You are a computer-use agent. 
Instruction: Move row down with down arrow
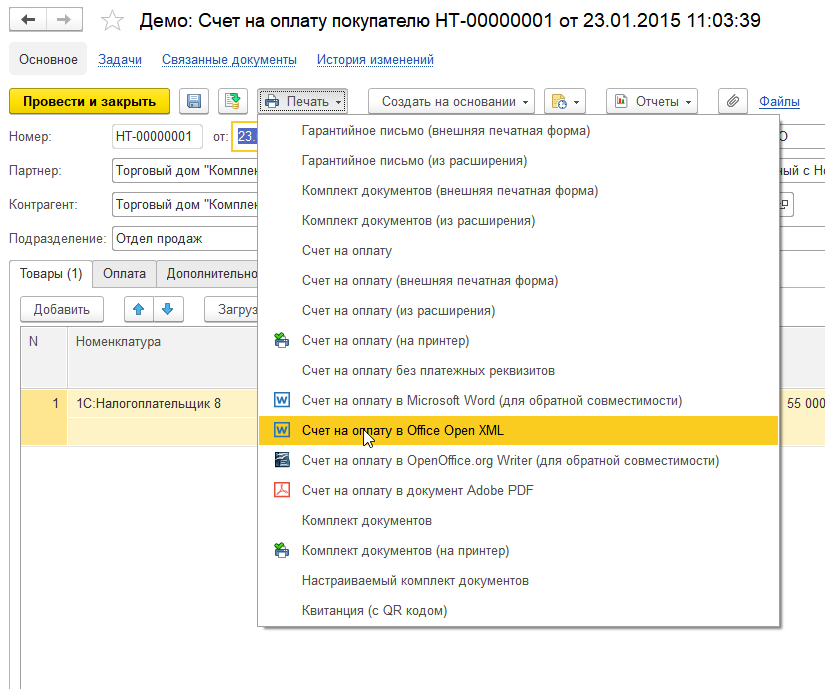point(167,310)
